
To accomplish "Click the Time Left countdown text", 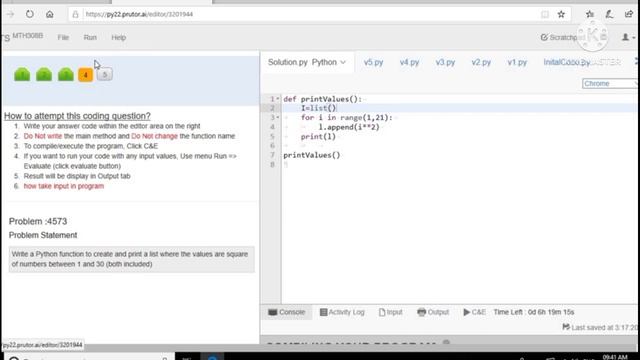I will point(534,312).
